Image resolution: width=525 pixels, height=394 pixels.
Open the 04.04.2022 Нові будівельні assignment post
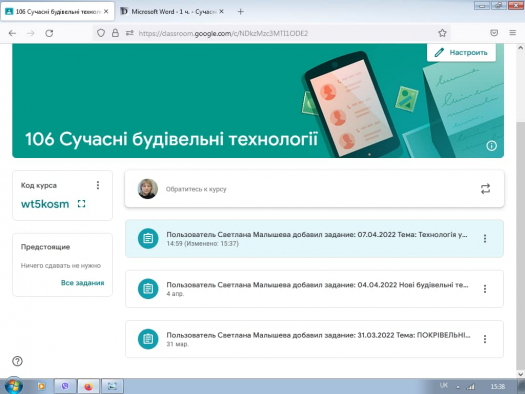tap(314, 289)
